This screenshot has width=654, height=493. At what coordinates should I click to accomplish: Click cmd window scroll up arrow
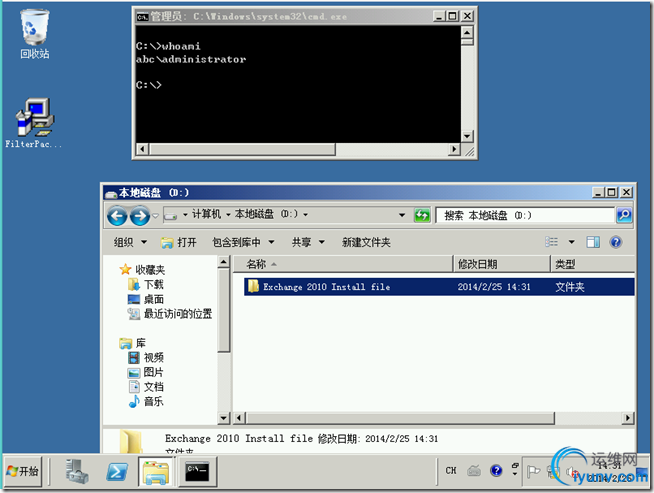click(467, 33)
